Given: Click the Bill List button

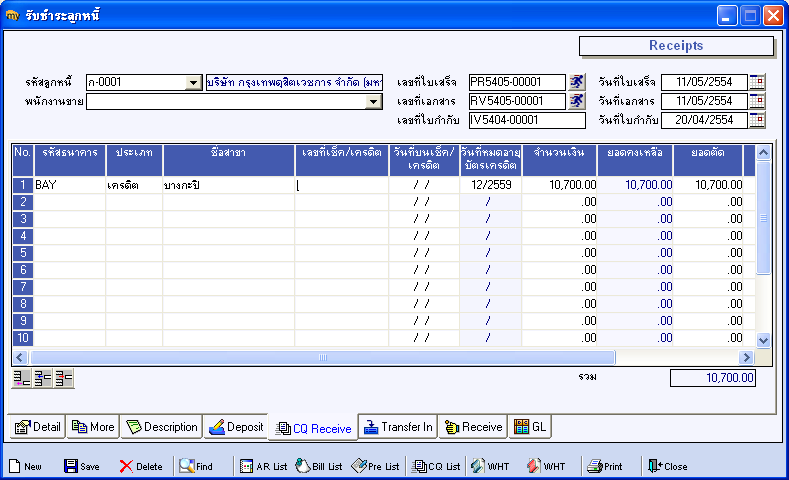Looking at the screenshot, I should click(x=319, y=466).
